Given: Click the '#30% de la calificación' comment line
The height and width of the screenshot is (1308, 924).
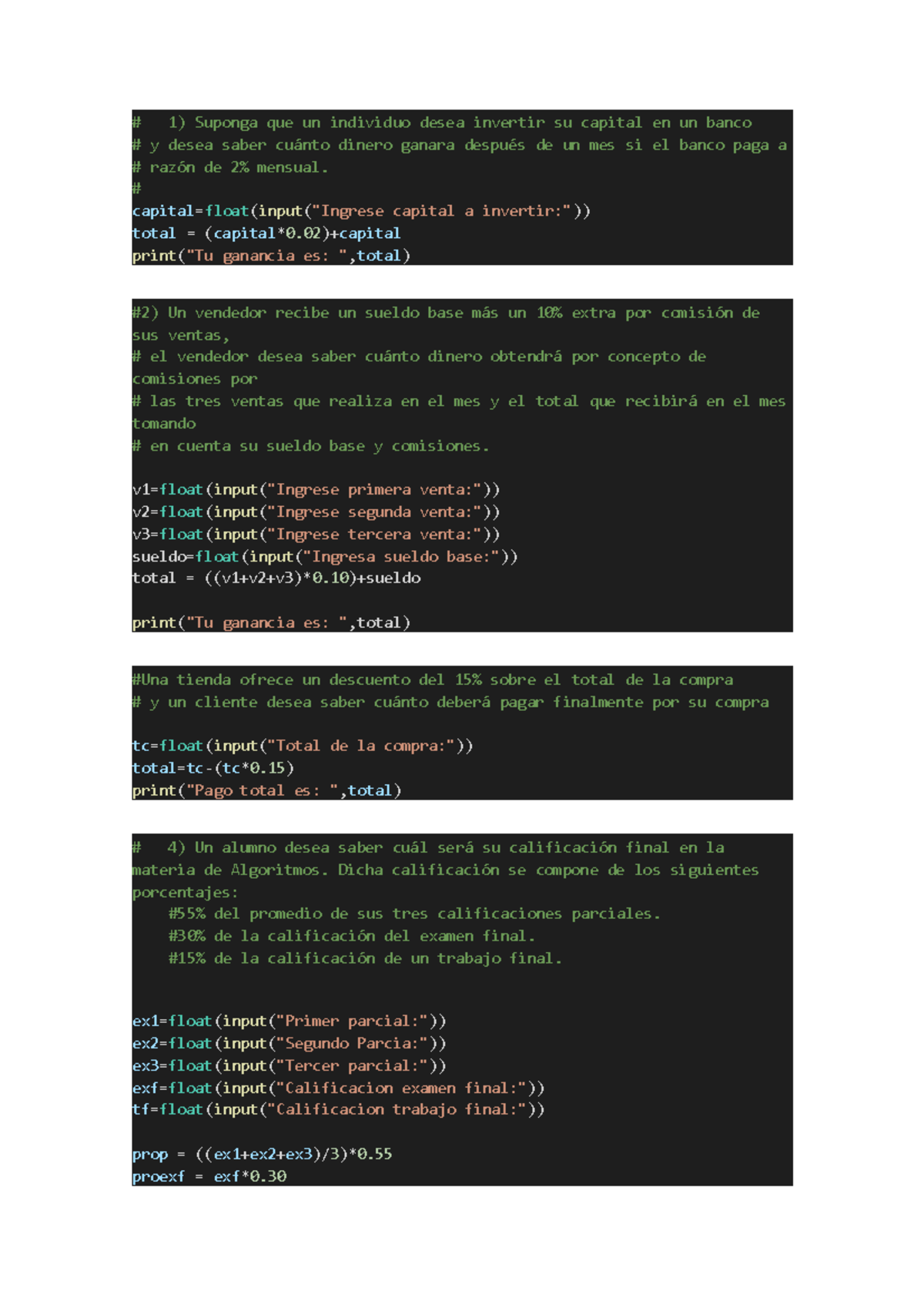Looking at the screenshot, I should (351, 937).
